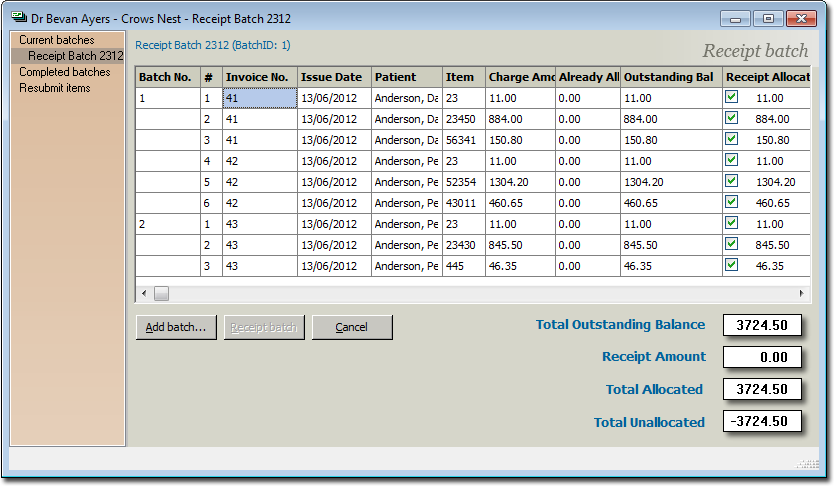Open Resubmit items in the sidebar
834x486 pixels.
55,88
